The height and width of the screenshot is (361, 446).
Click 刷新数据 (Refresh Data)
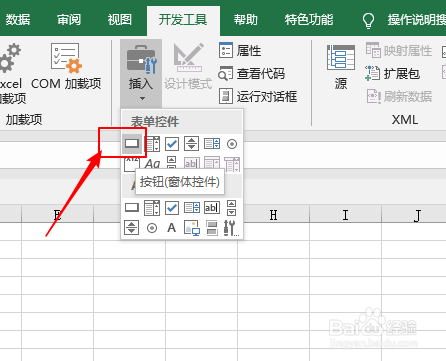[399, 96]
